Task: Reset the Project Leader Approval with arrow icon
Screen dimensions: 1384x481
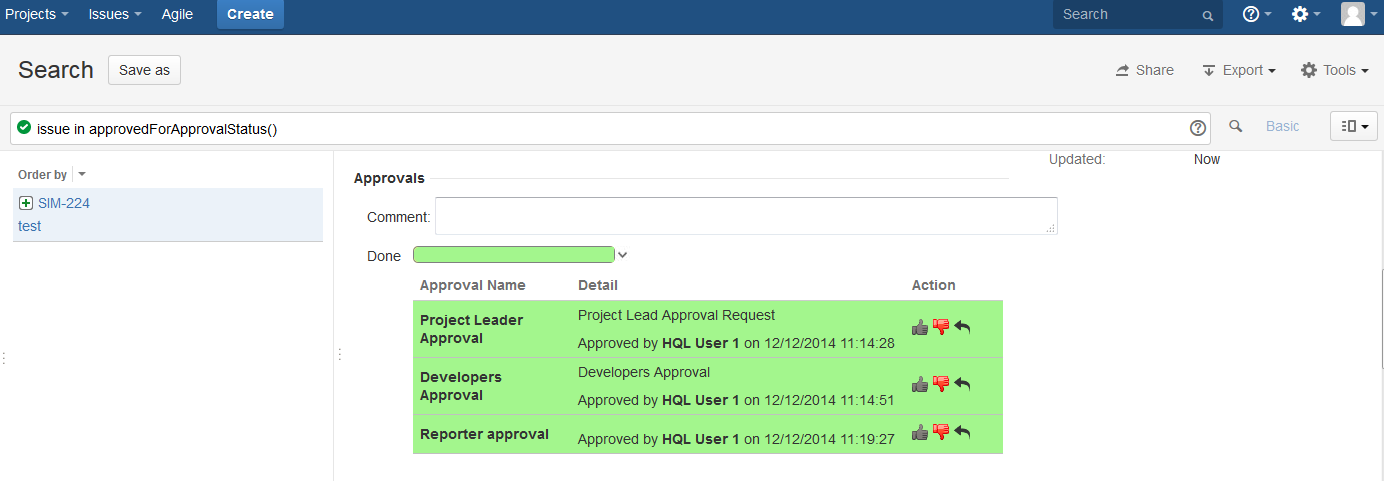Action: tap(962, 327)
